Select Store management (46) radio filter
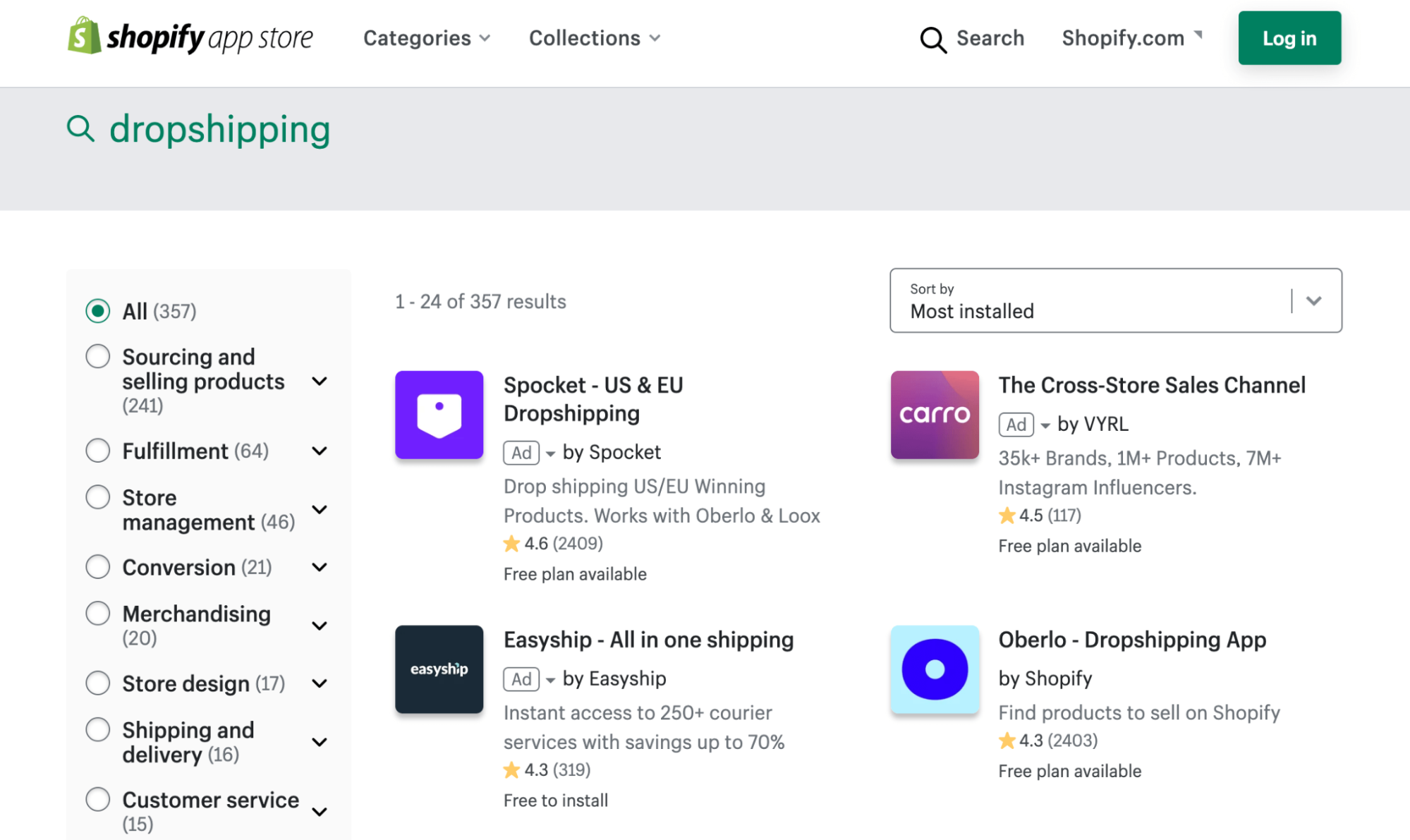The width and height of the screenshot is (1410, 840). (x=98, y=497)
